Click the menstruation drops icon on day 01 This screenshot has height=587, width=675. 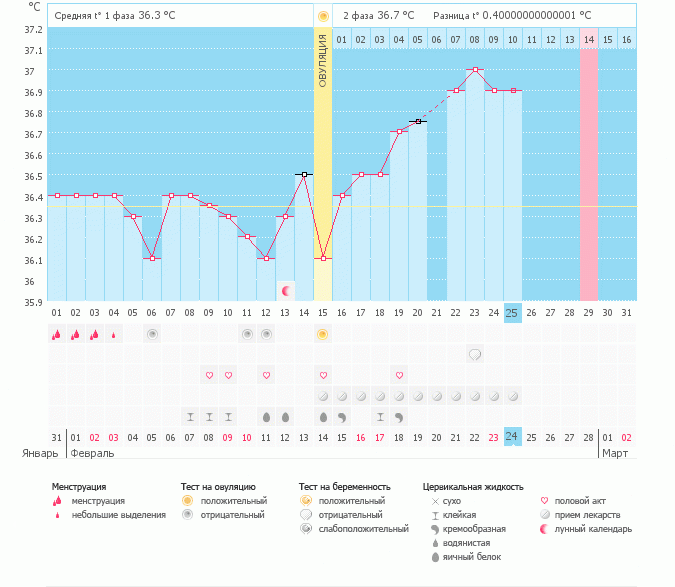[x=57, y=334]
